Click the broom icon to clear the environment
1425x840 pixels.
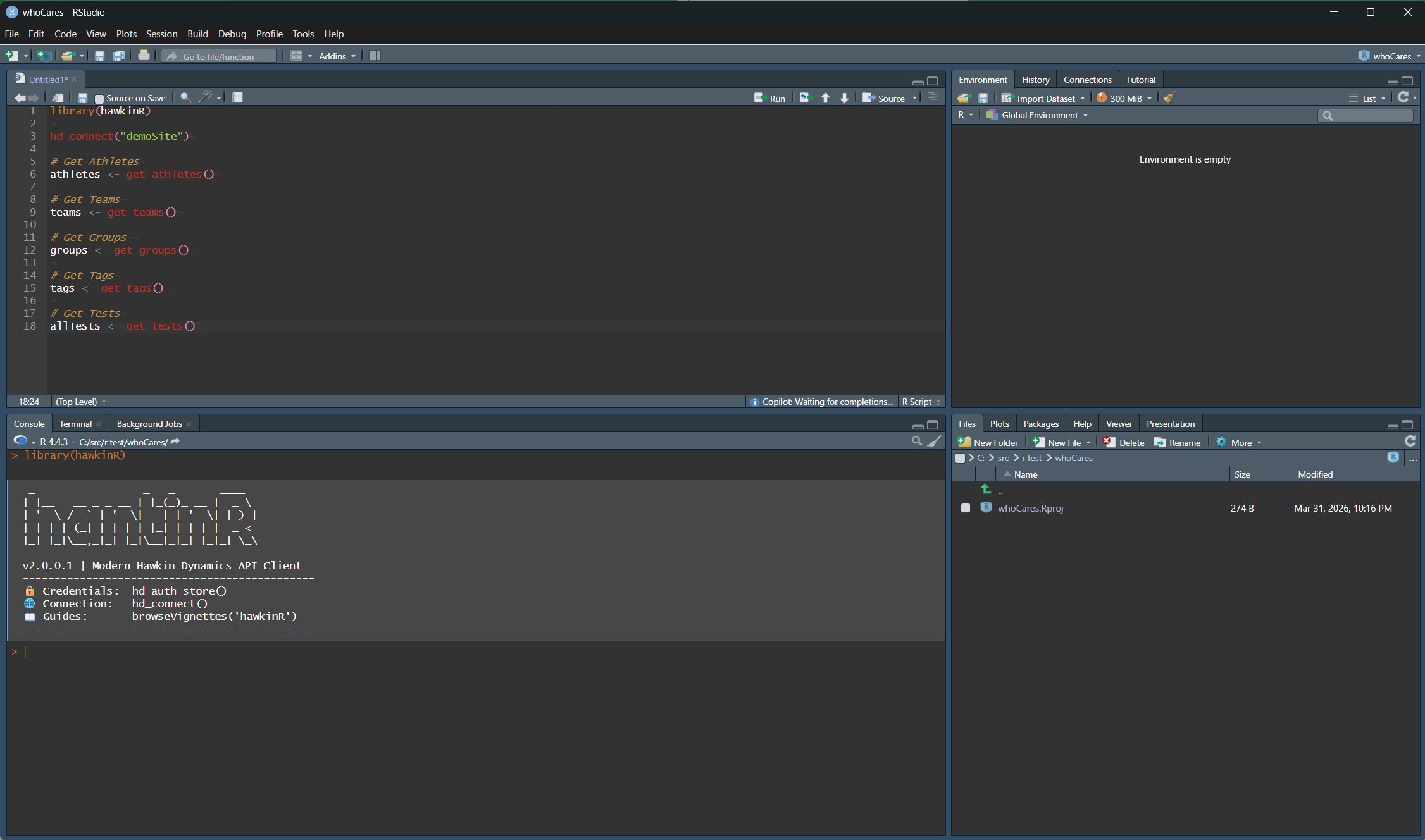pyautogui.click(x=1168, y=97)
